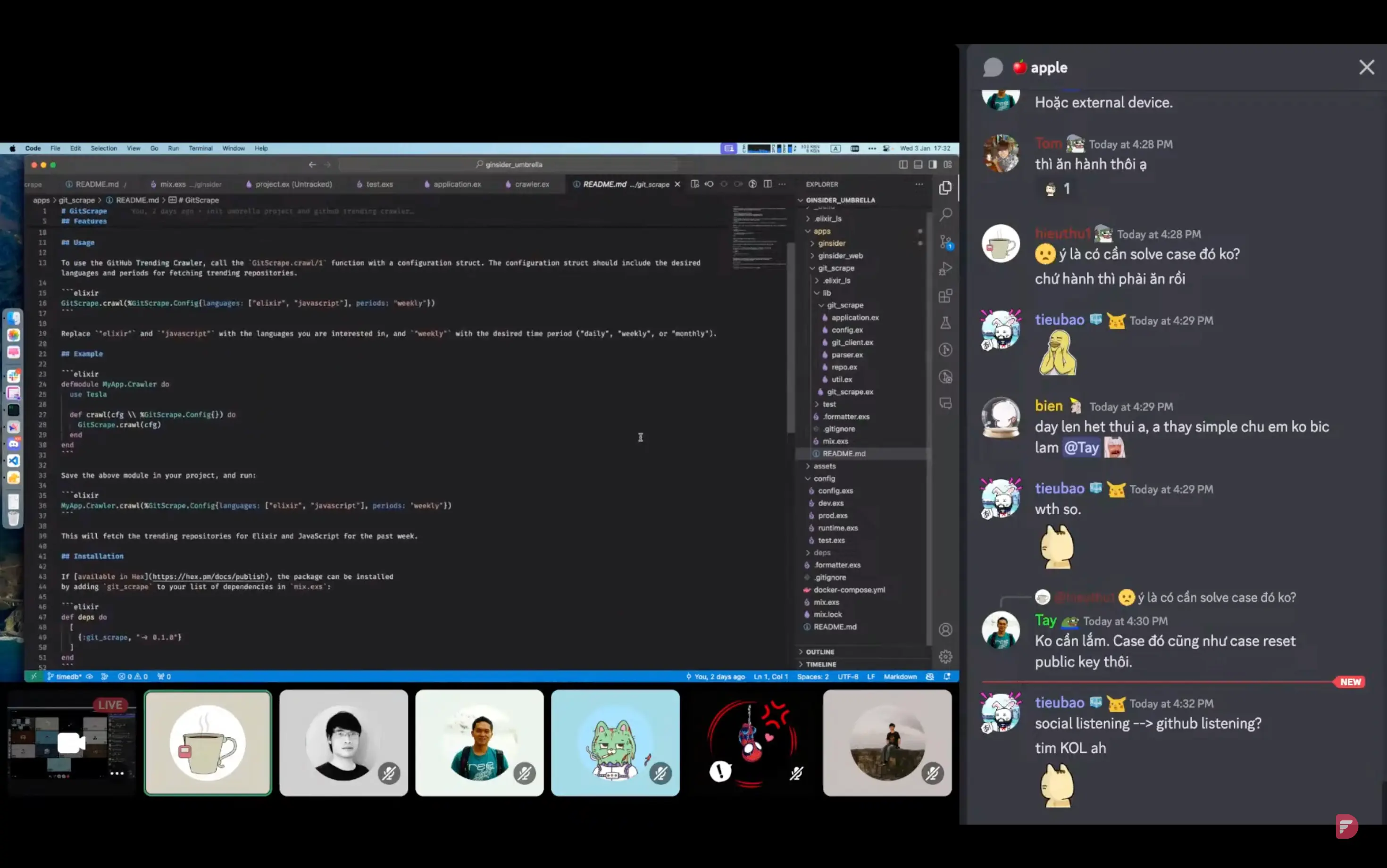Split the editor to the right
Image resolution: width=1387 pixels, height=868 pixels.
click(x=768, y=184)
